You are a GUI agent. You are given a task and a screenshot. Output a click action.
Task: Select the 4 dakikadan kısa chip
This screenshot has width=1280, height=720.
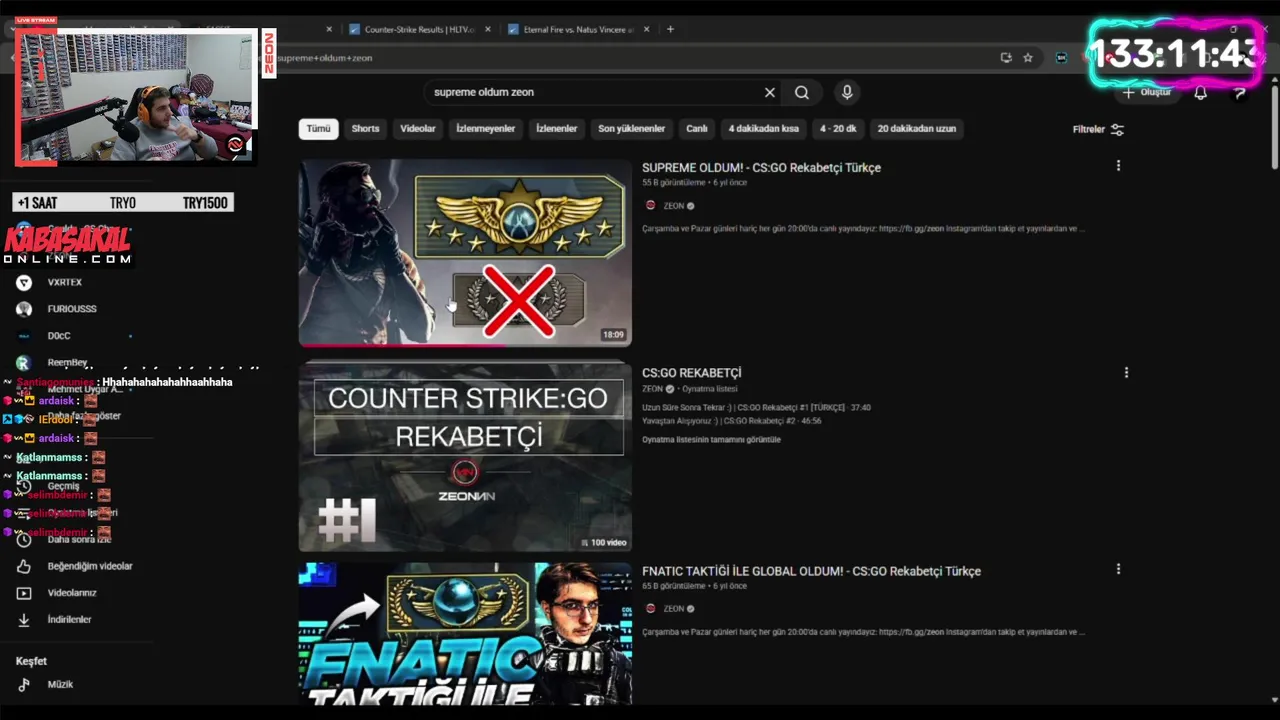pyautogui.click(x=763, y=129)
